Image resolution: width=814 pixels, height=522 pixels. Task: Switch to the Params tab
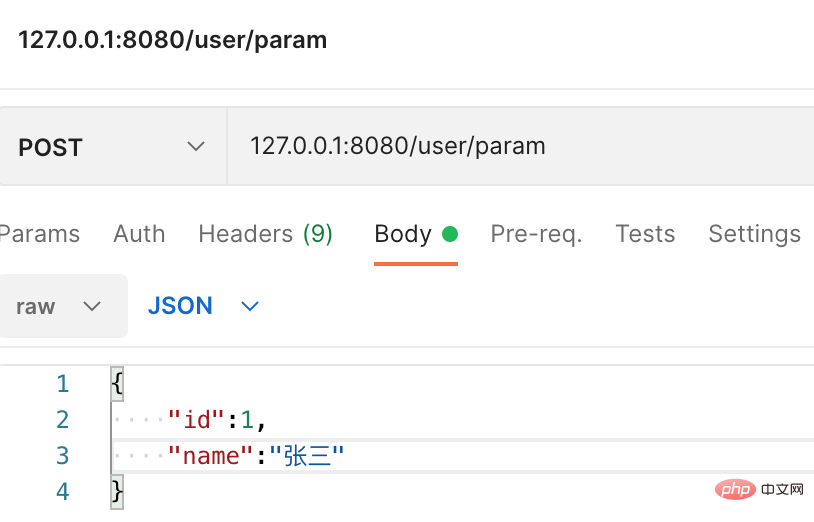(x=39, y=234)
